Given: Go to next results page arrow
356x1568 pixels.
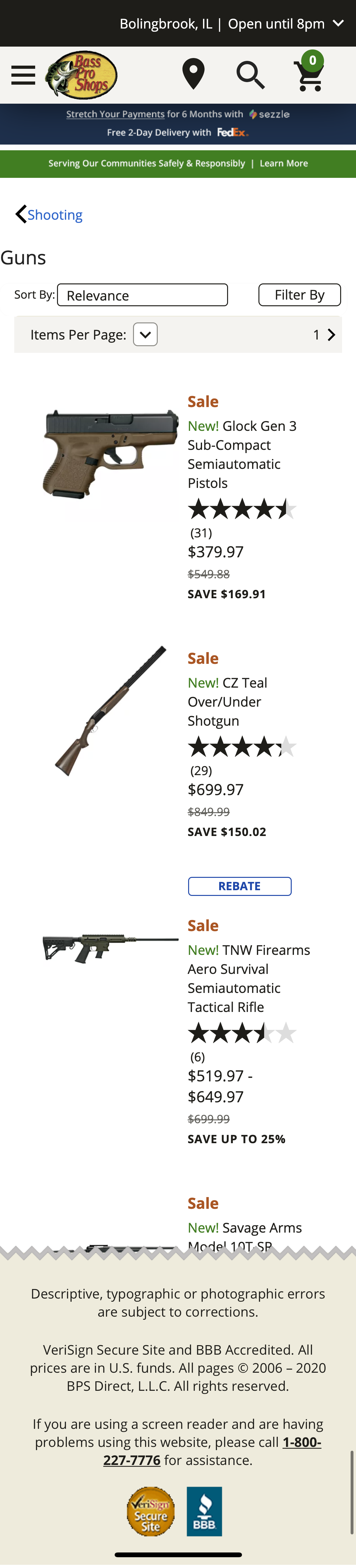Looking at the screenshot, I should pyautogui.click(x=332, y=335).
